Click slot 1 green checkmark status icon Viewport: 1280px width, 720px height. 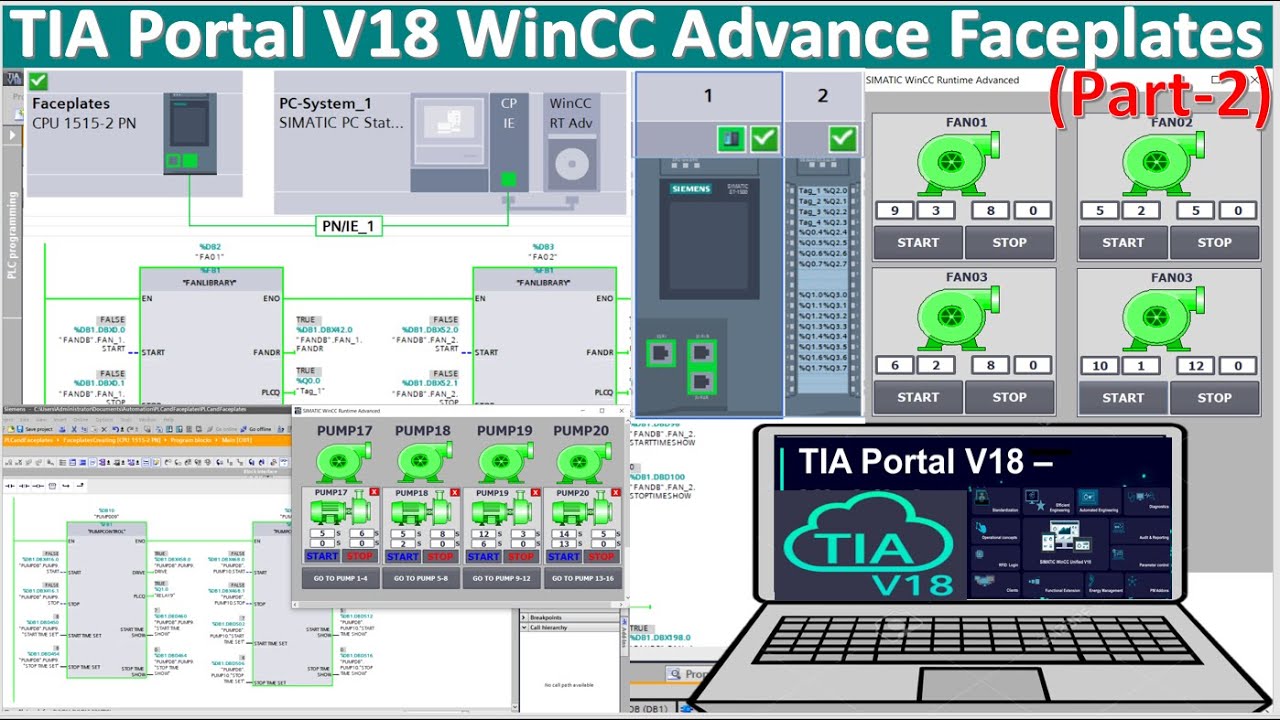click(x=764, y=139)
